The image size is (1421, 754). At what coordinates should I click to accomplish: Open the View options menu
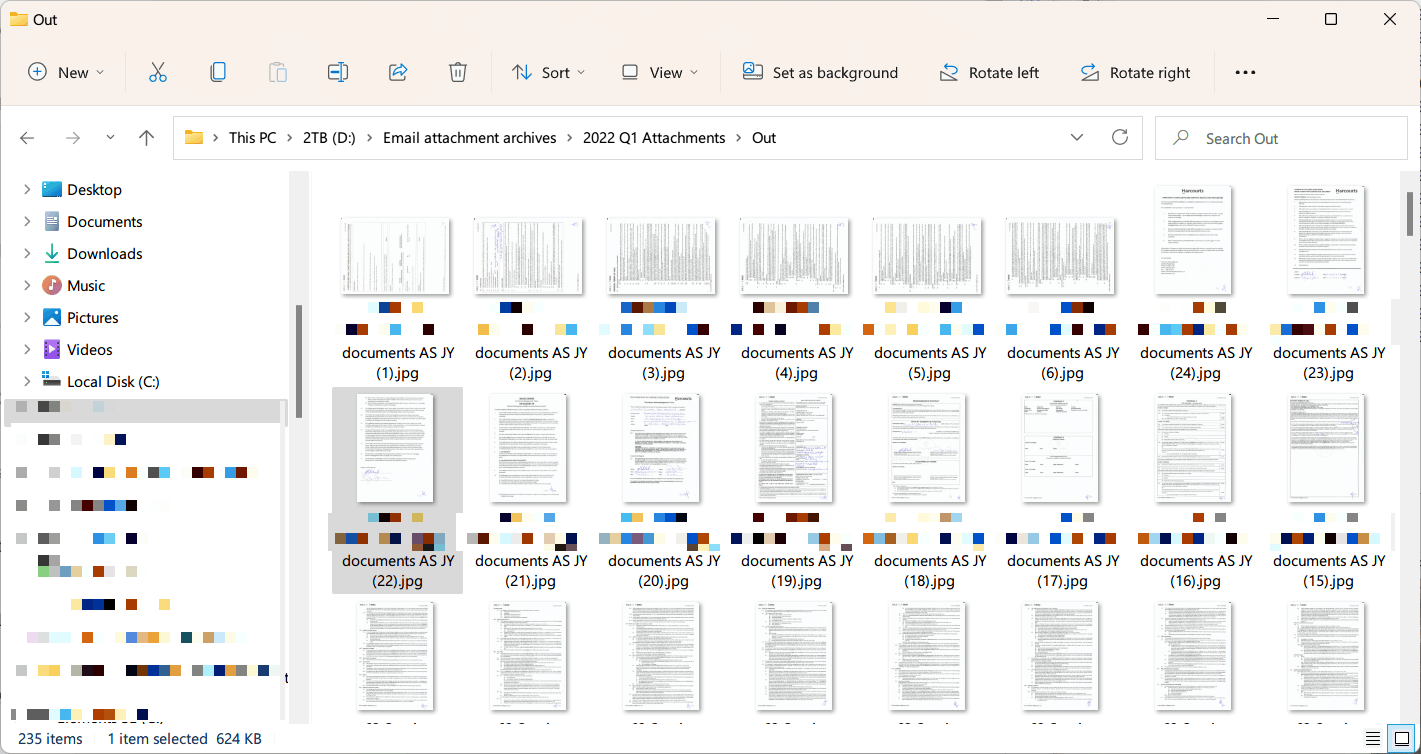(x=659, y=72)
